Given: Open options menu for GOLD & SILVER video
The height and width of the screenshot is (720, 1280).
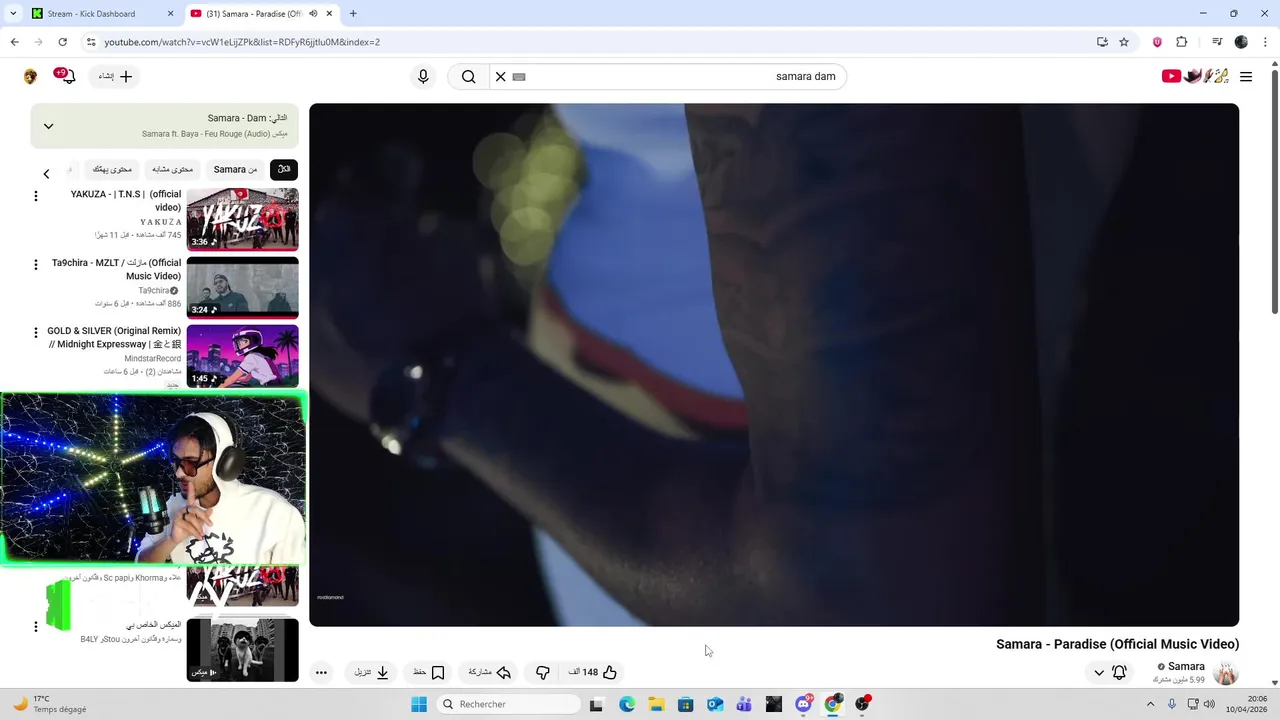Looking at the screenshot, I should [36, 332].
